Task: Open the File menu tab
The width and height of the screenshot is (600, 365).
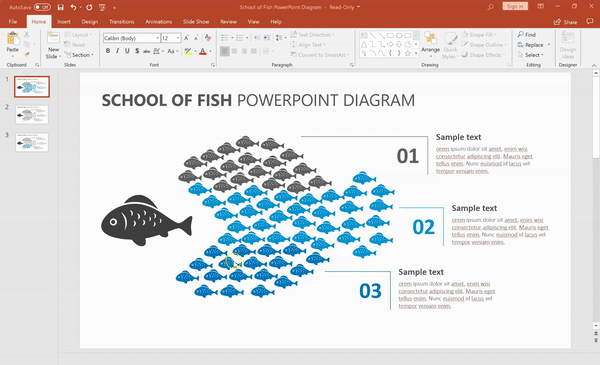Action: tap(13, 22)
